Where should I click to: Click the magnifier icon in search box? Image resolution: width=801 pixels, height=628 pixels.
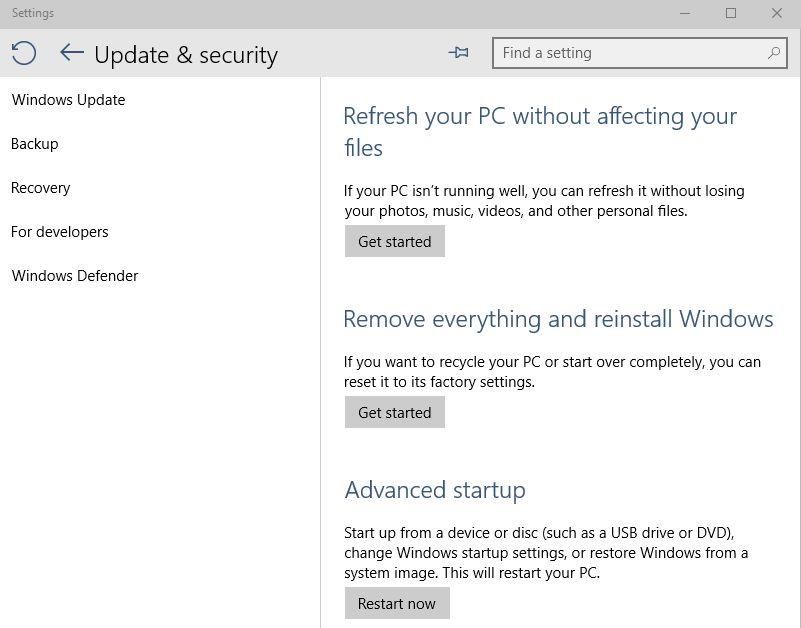(x=774, y=53)
